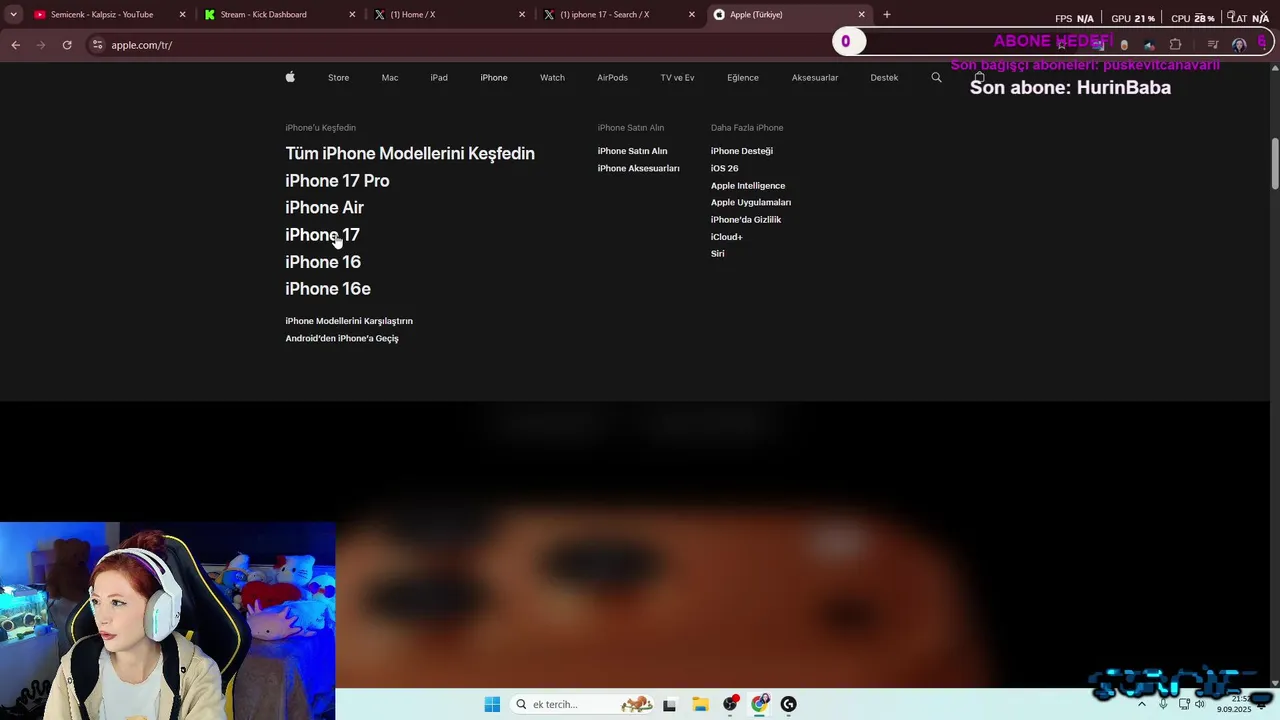This screenshot has height=720, width=1280.
Task: Open a new browser tab with plus
Action: 886,14
